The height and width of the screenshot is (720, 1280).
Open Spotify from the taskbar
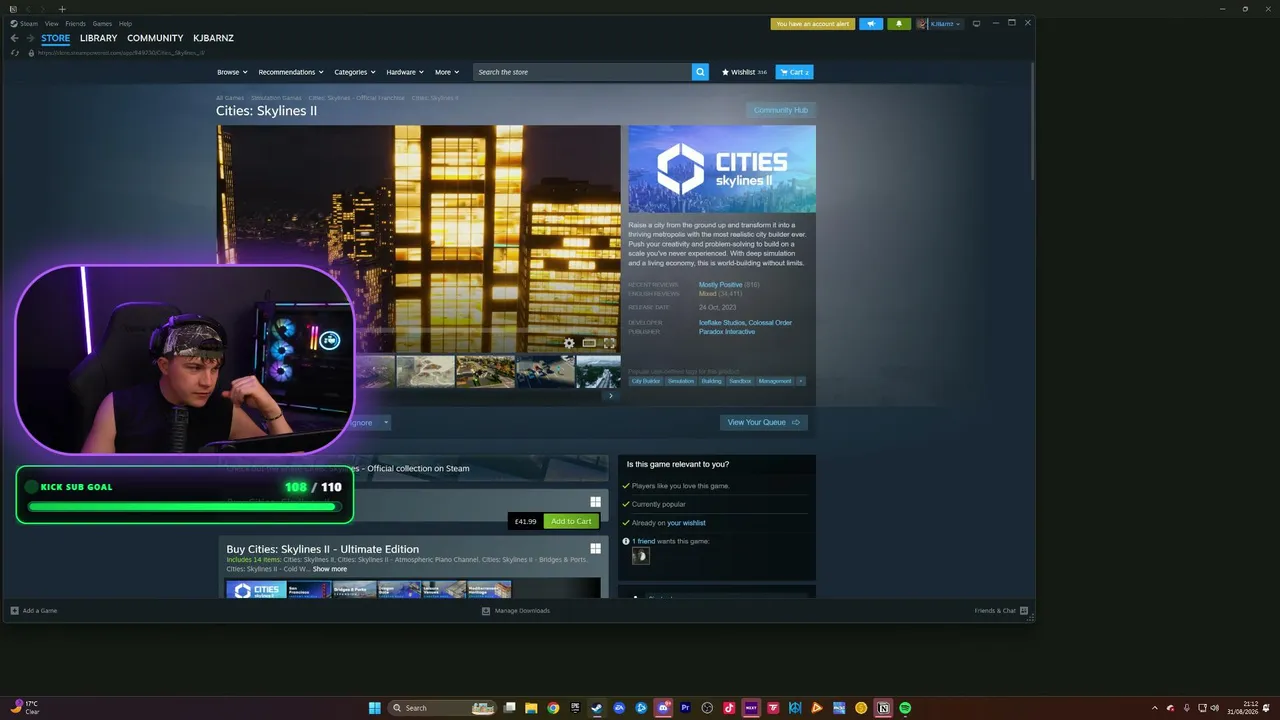[x=905, y=708]
